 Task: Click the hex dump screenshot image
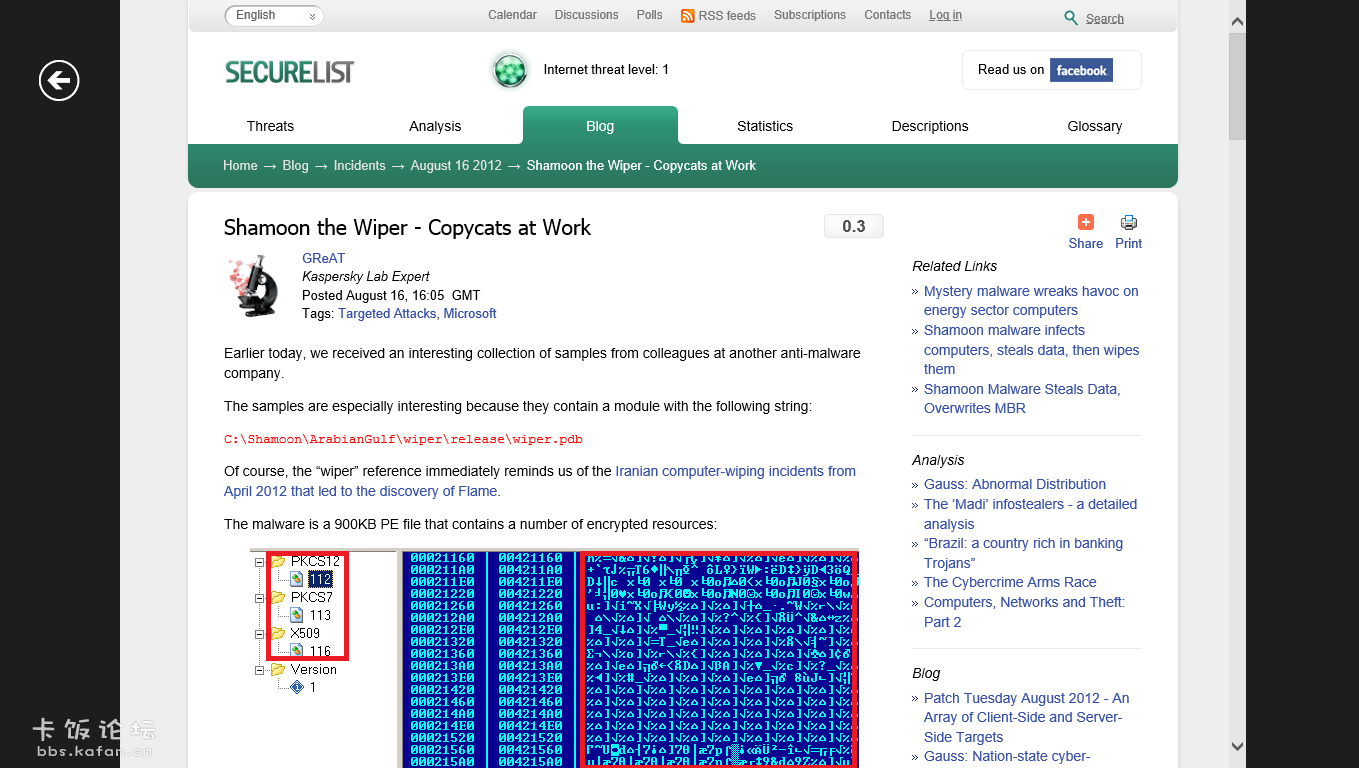point(554,658)
